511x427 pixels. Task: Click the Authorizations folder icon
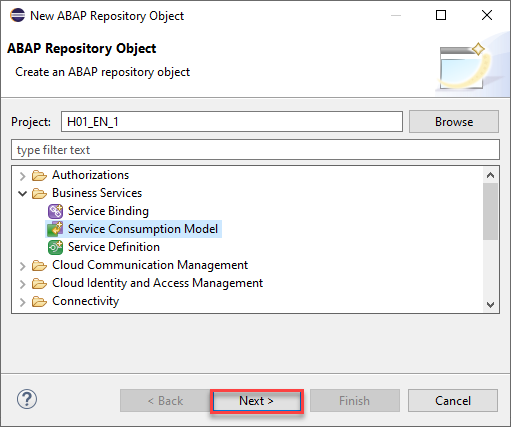pos(39,175)
